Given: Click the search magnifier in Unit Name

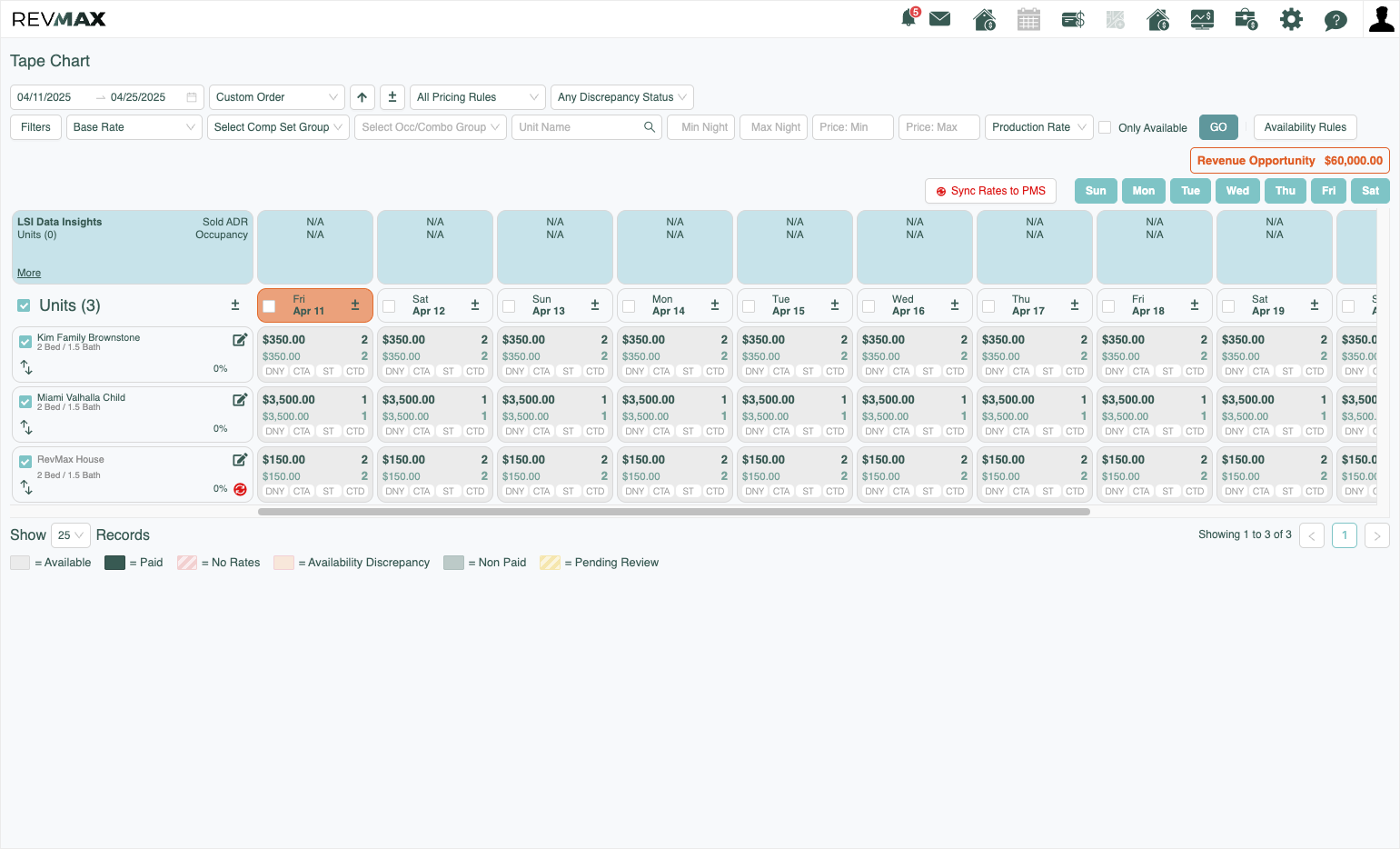Looking at the screenshot, I should (650, 127).
